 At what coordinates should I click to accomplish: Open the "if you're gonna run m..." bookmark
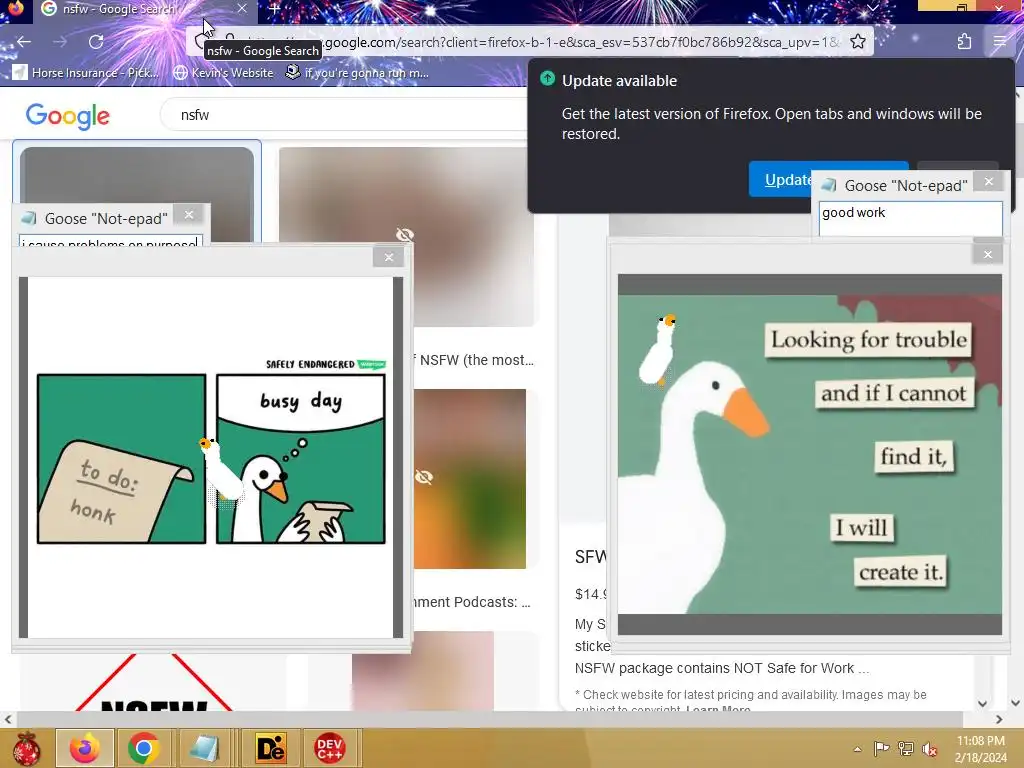click(358, 72)
